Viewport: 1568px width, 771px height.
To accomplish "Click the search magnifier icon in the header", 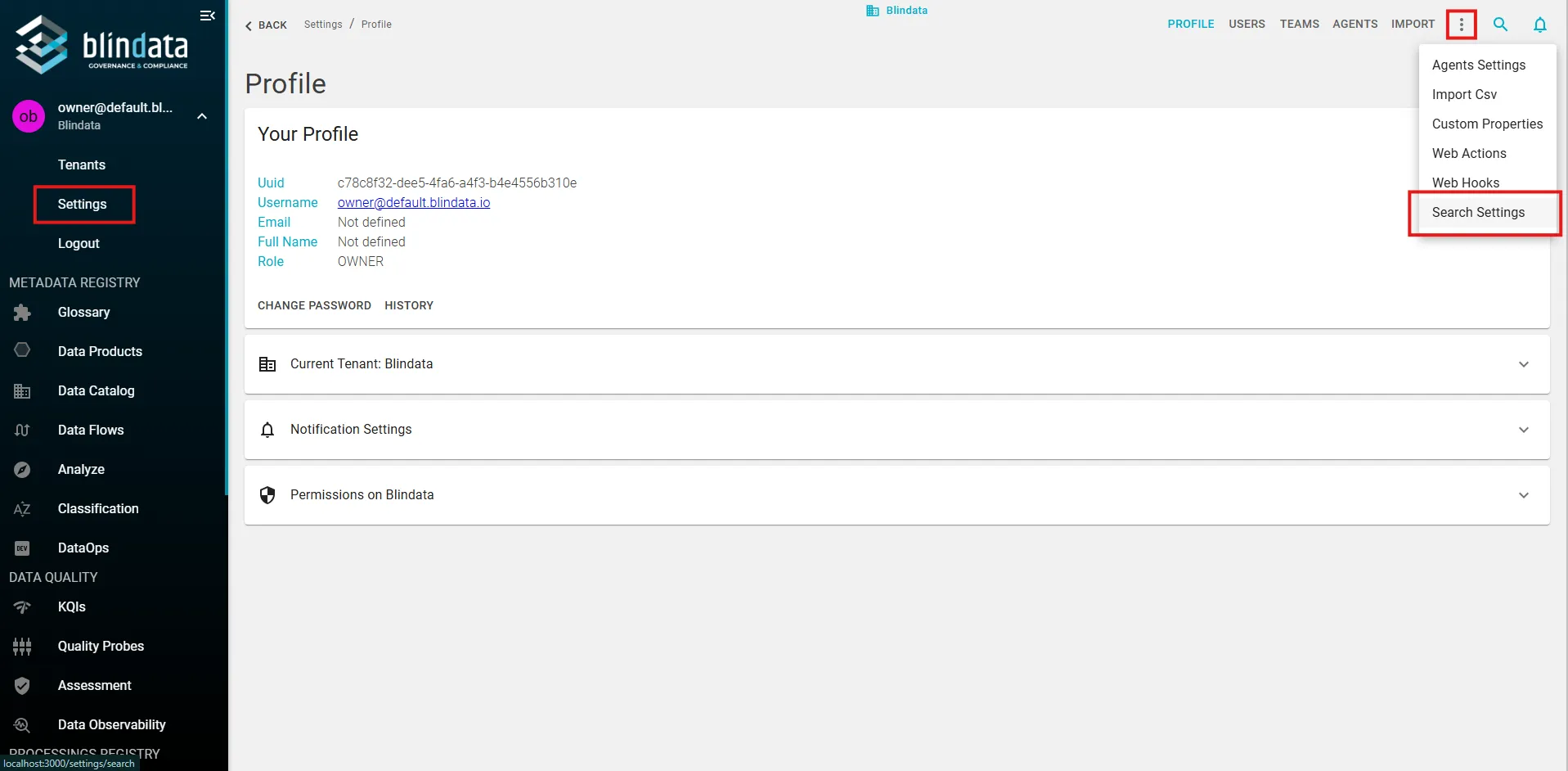I will [1500, 25].
